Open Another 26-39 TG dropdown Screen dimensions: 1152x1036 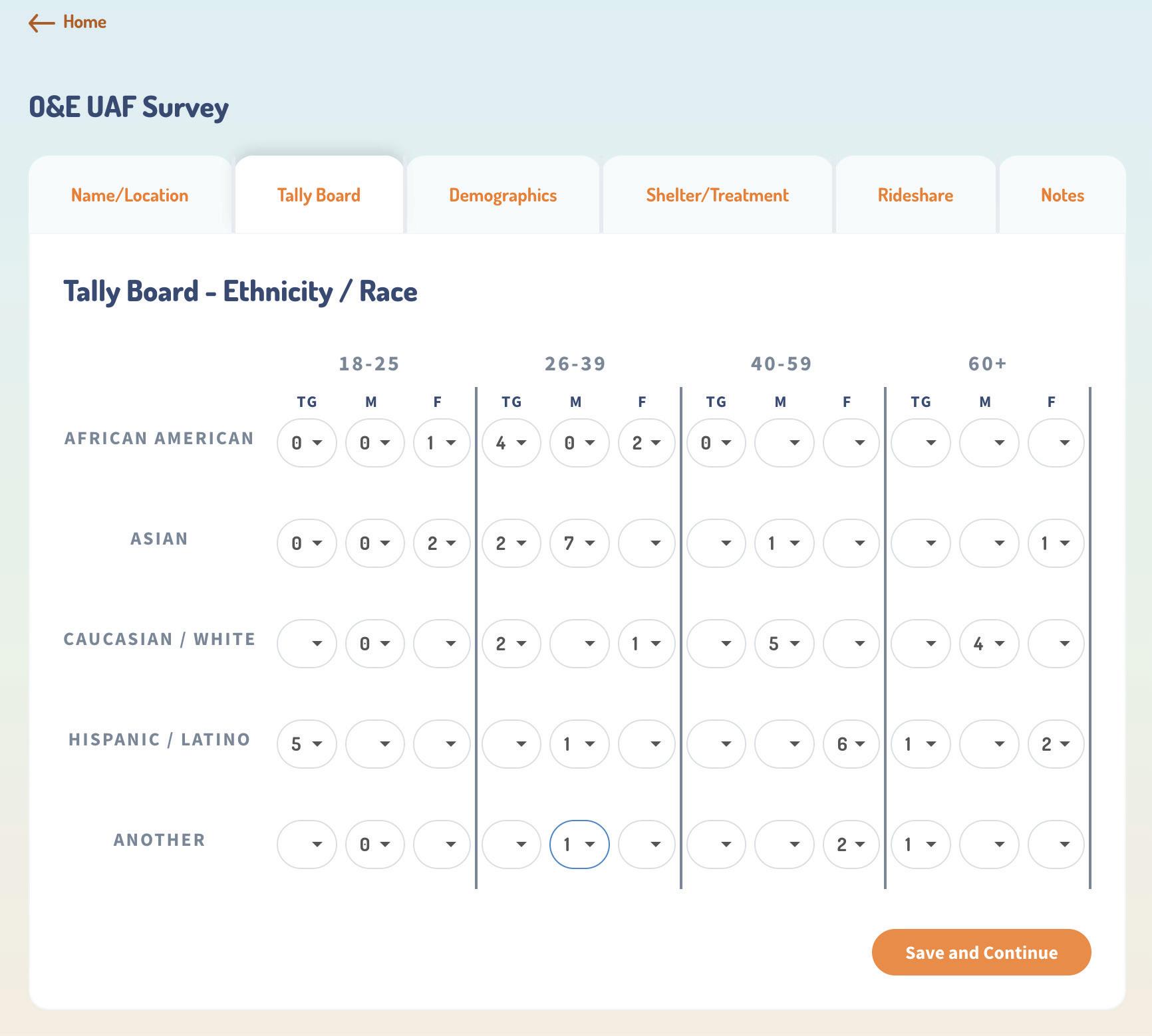pyautogui.click(x=511, y=844)
